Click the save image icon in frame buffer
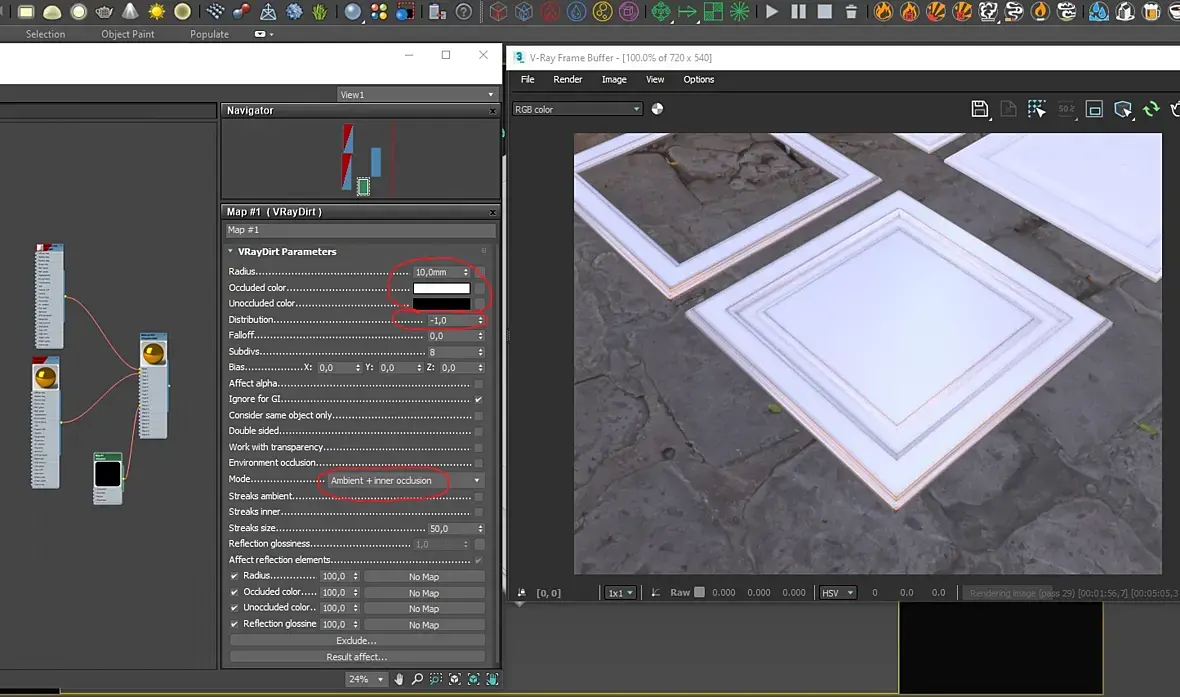Screen dimensions: 1180x697 (980, 109)
